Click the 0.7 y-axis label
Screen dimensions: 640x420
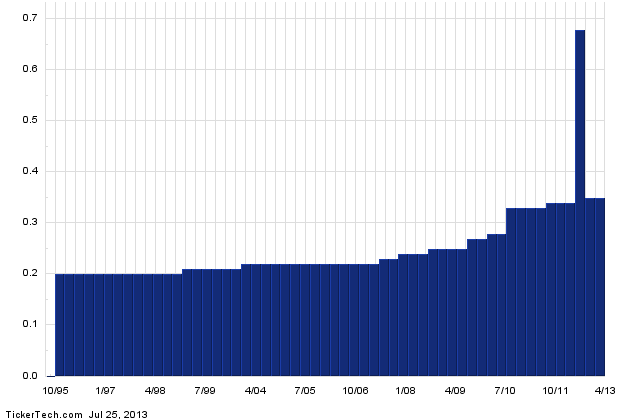point(30,18)
